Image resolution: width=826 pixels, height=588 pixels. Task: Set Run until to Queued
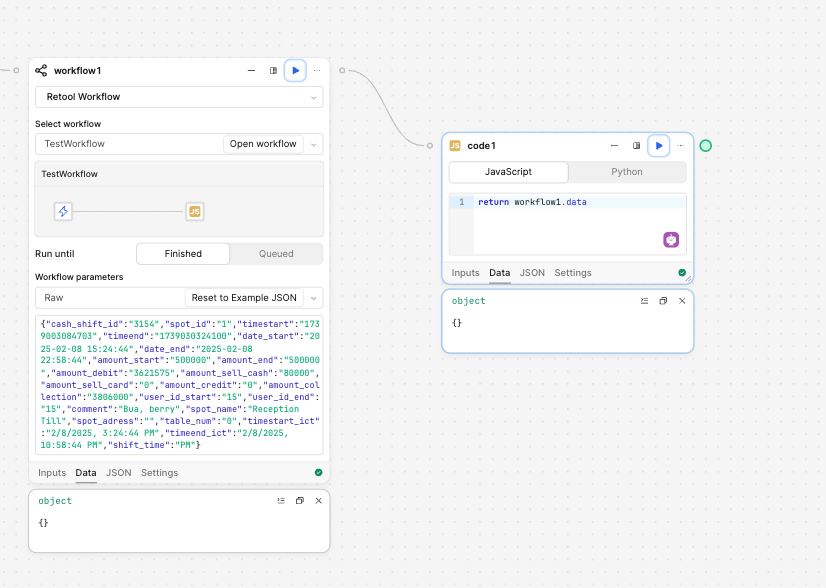pos(276,254)
